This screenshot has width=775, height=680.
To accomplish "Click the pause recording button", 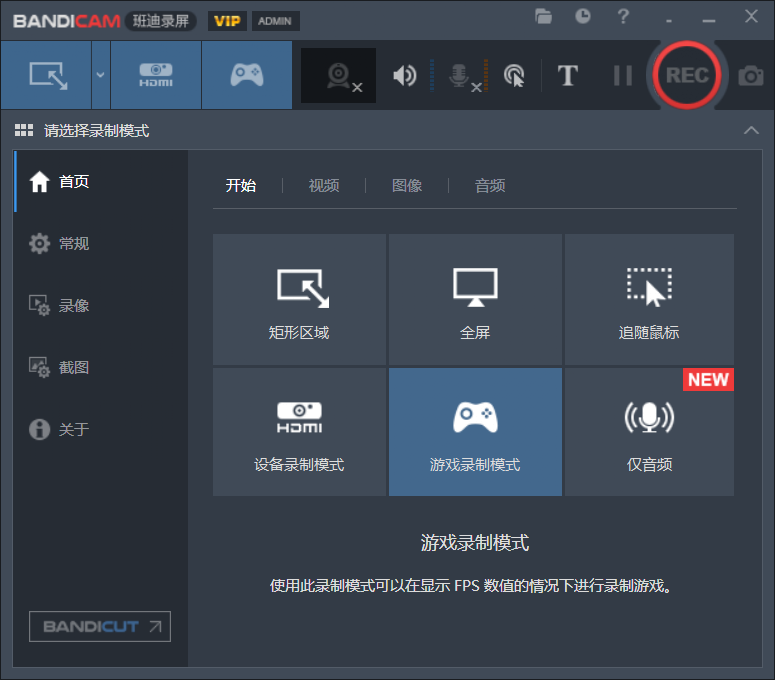I will click(x=623, y=76).
